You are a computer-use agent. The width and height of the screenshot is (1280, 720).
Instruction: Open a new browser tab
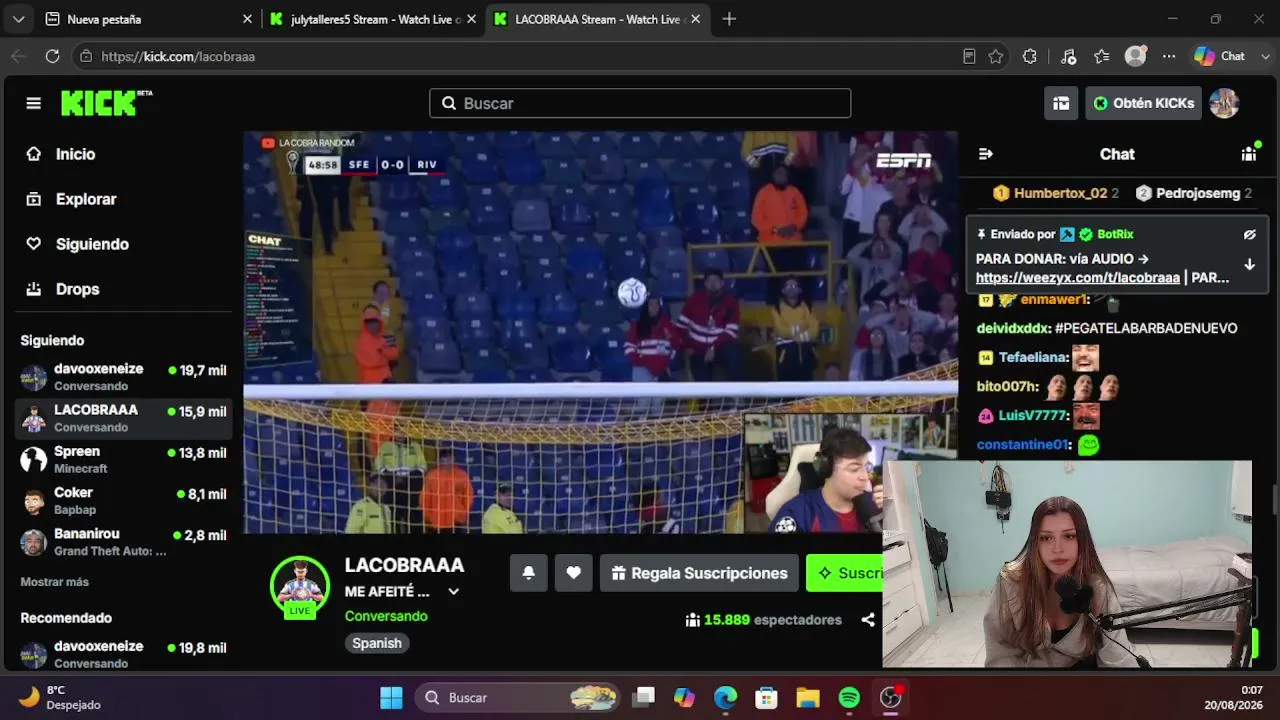coord(729,19)
